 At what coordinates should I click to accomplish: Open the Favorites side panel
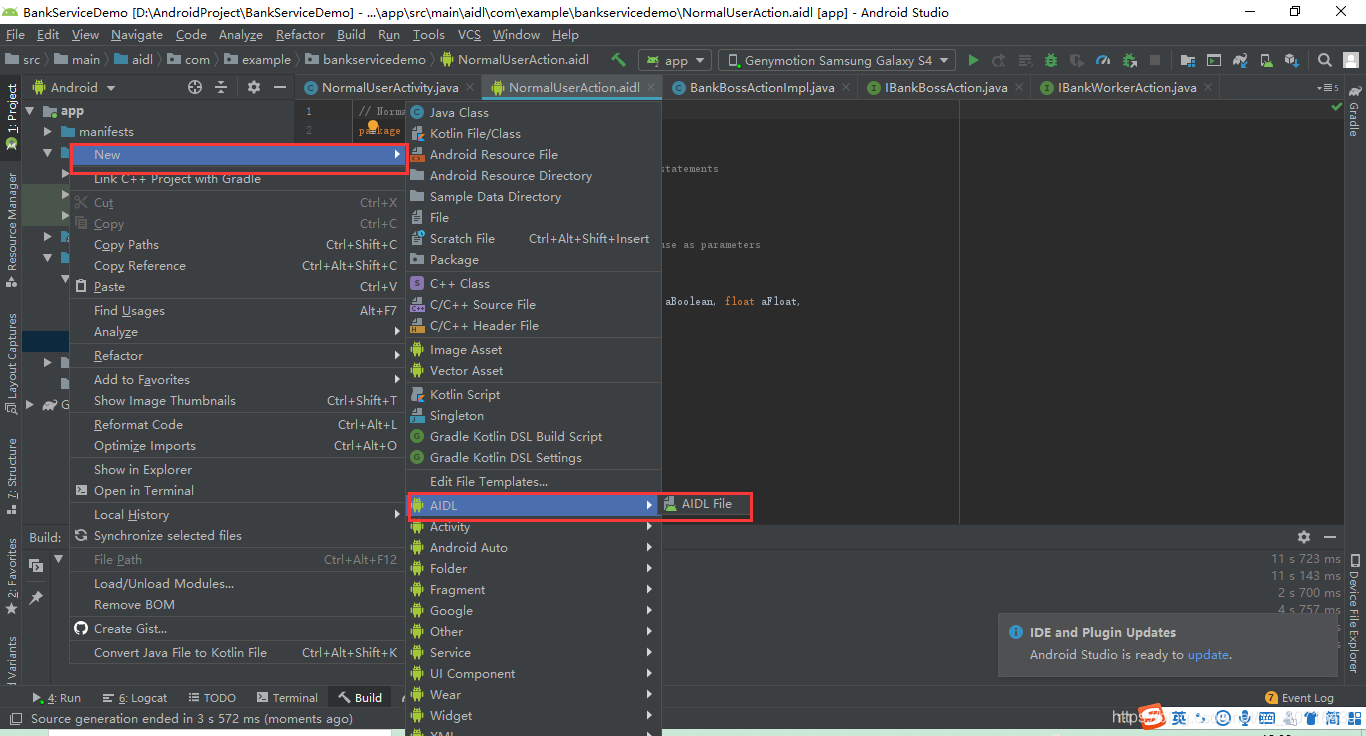point(12,576)
